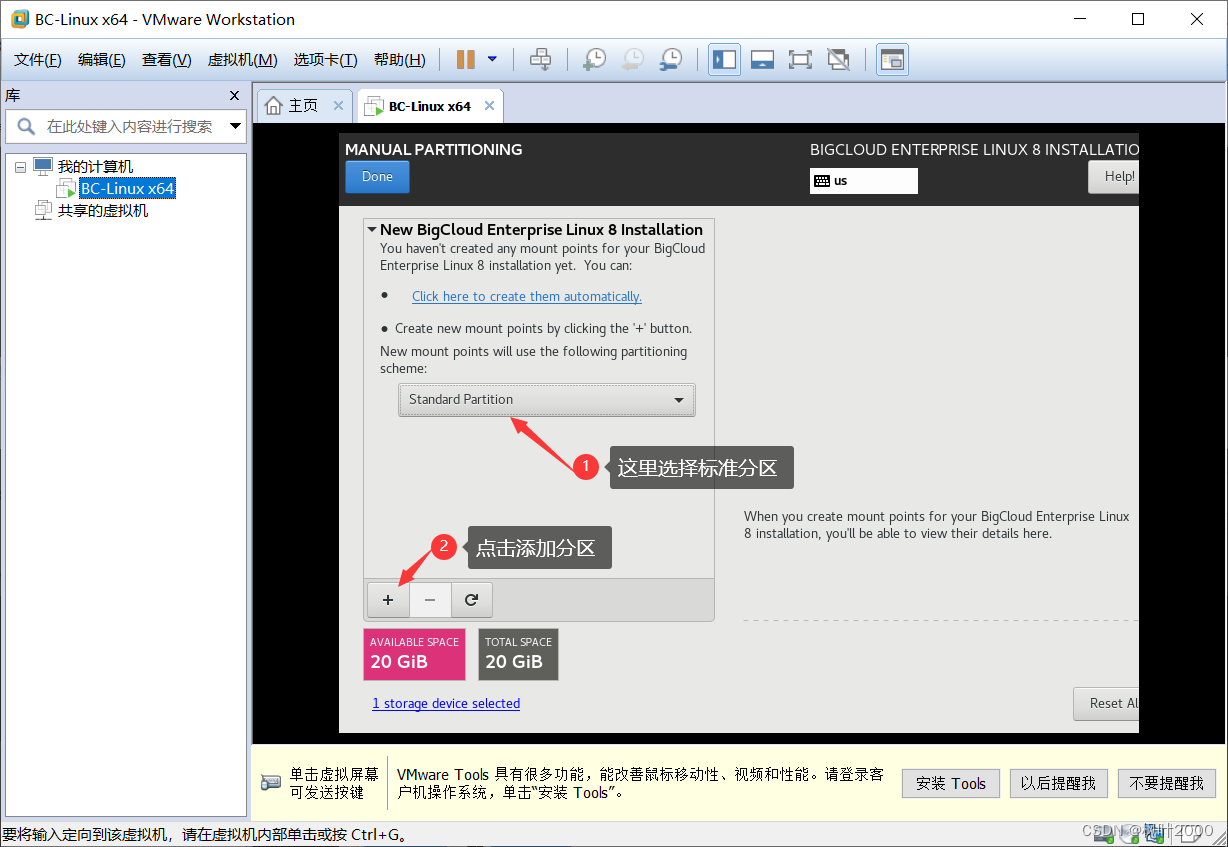Image resolution: width=1228 pixels, height=847 pixels.
Task: Click the '1 storage device selected' link
Action: (x=446, y=703)
